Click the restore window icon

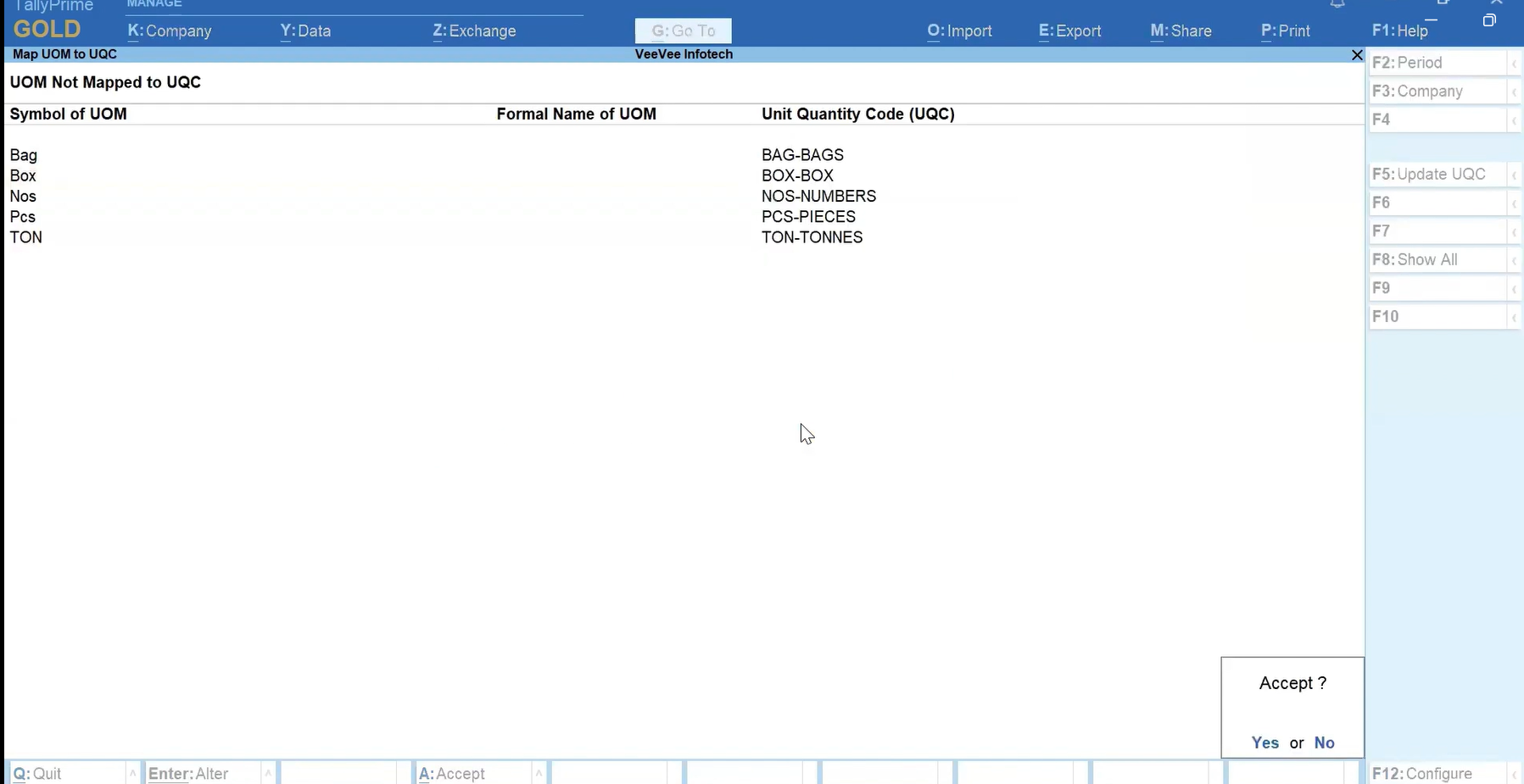pos(1488,20)
